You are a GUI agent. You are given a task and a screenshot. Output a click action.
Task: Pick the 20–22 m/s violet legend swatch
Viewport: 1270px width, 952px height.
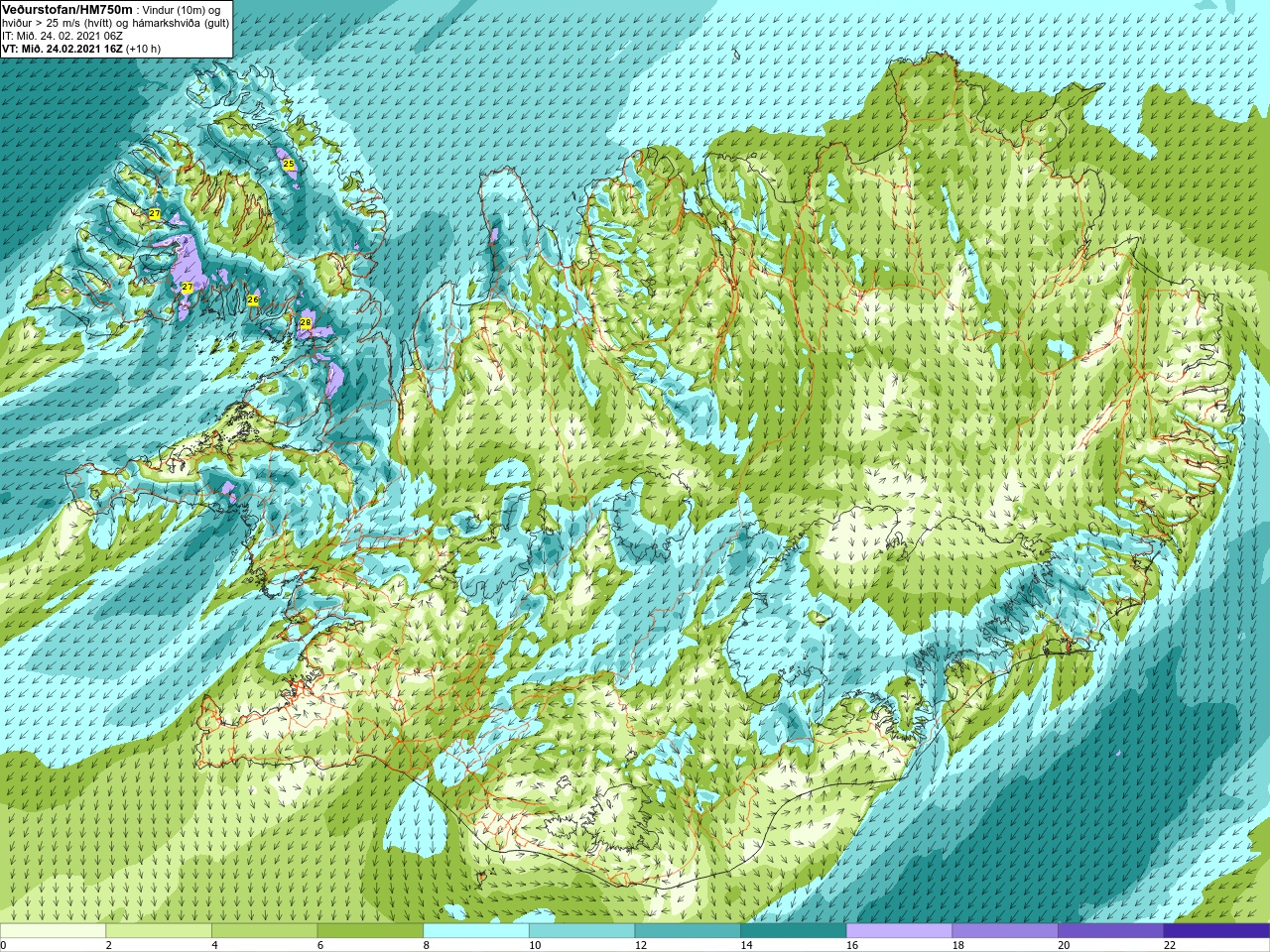pos(1111,931)
